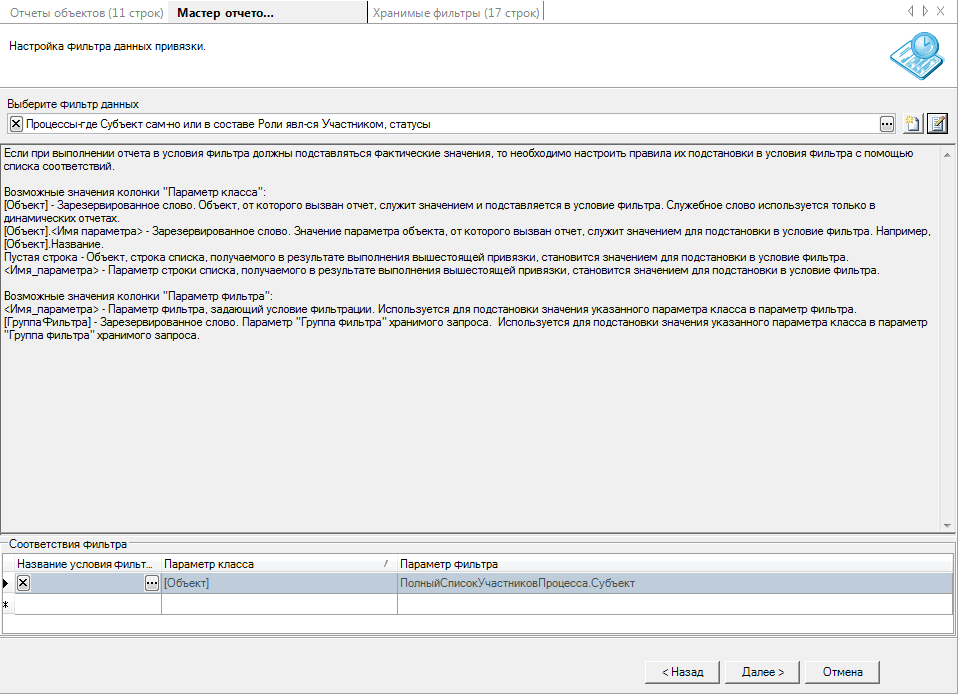
Task: Click the description scrollbar up arrow
Action: point(947,153)
